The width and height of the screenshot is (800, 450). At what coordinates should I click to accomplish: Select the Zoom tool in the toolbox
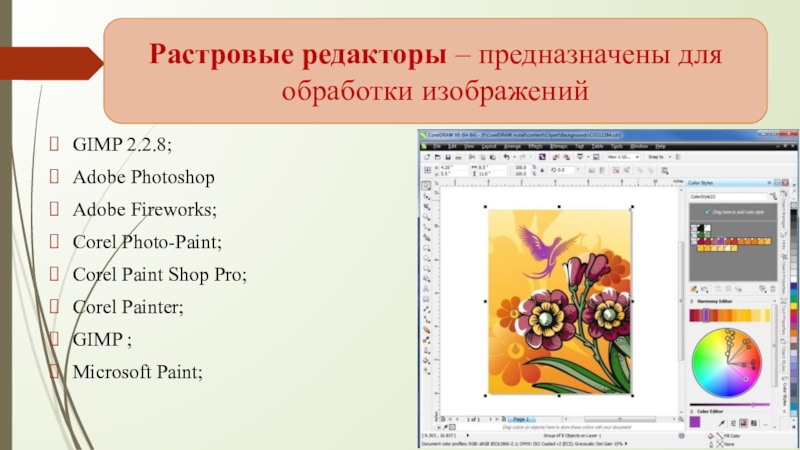[x=426, y=217]
